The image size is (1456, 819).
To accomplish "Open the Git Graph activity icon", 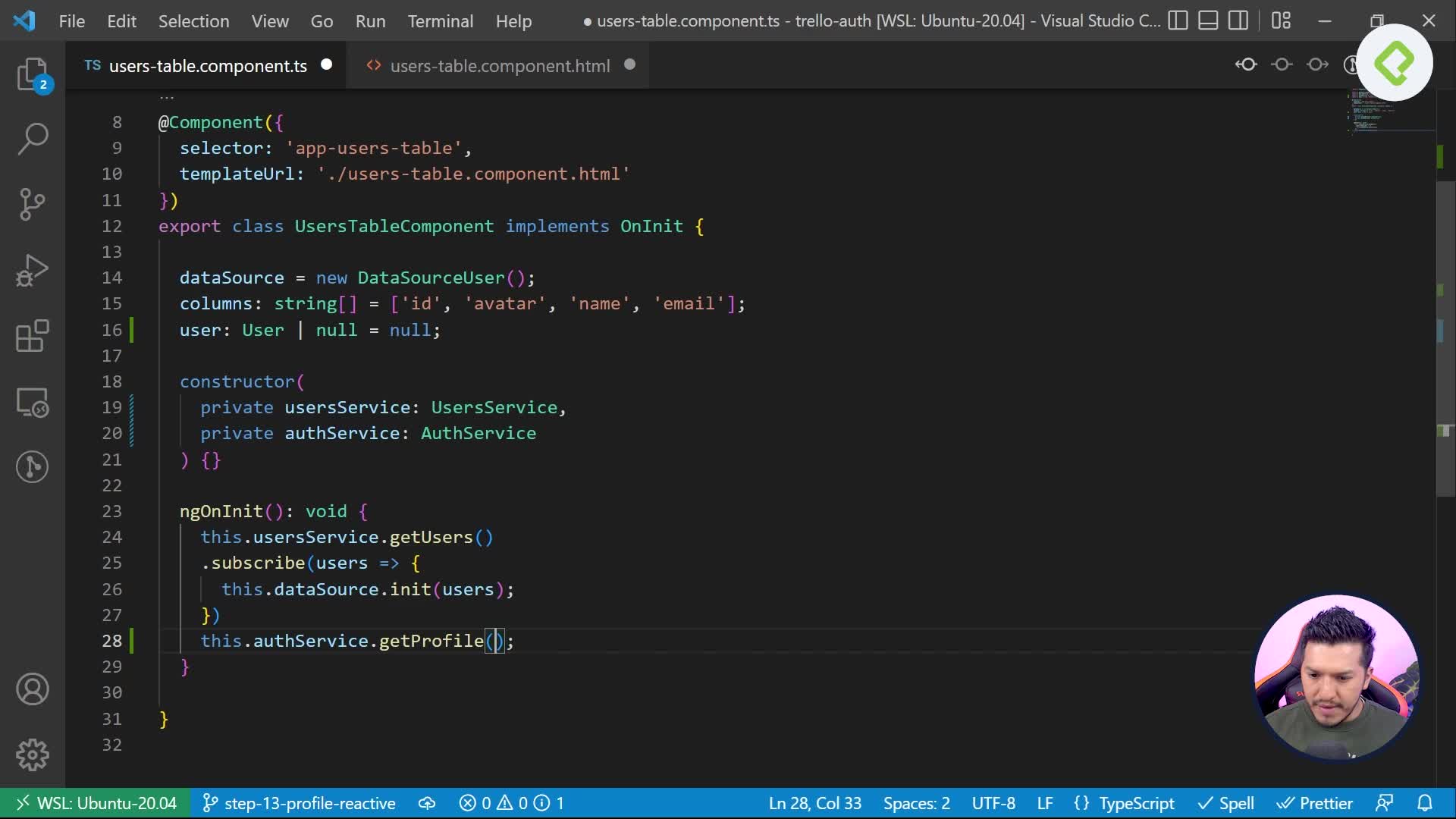I will (33, 466).
